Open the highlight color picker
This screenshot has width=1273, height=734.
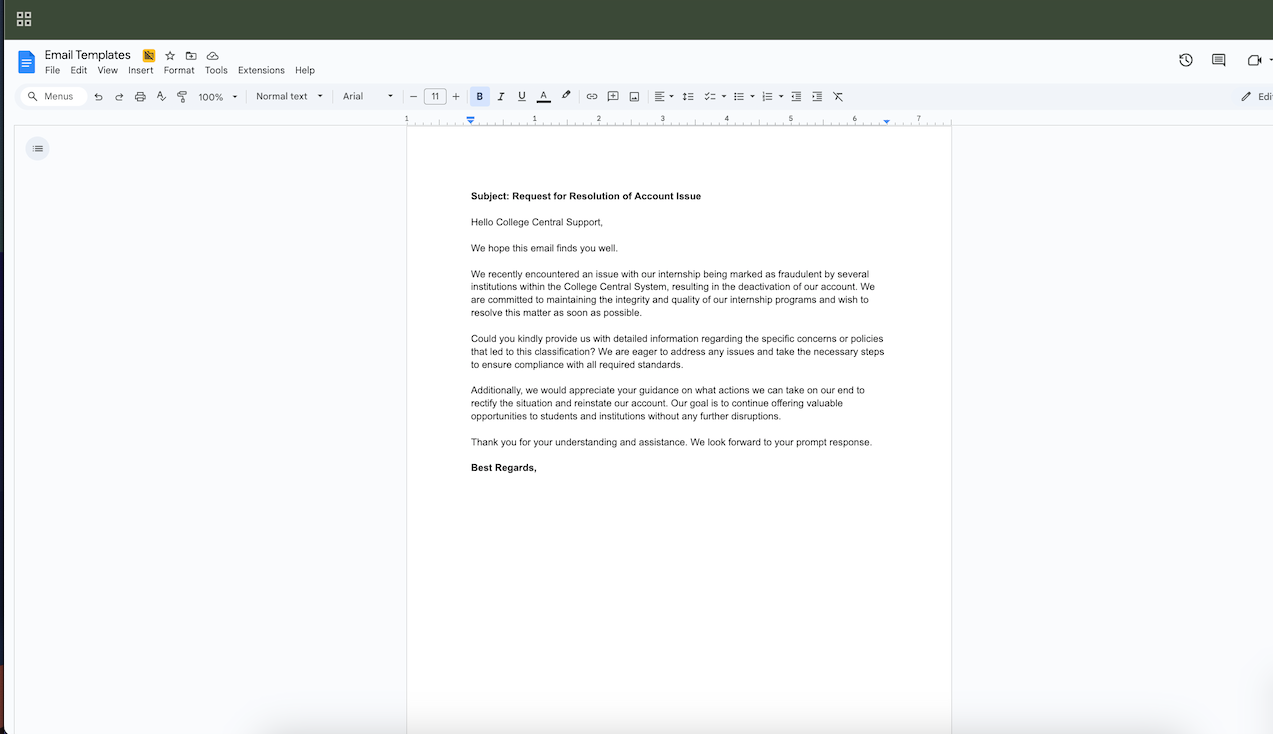tap(566, 97)
